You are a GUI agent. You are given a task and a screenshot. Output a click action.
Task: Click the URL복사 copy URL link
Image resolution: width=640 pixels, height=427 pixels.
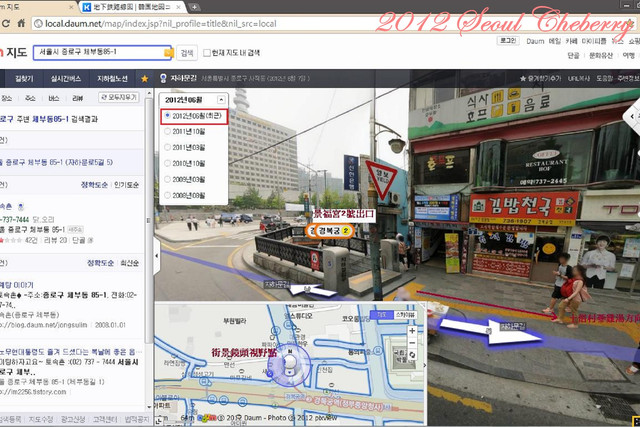(579, 78)
